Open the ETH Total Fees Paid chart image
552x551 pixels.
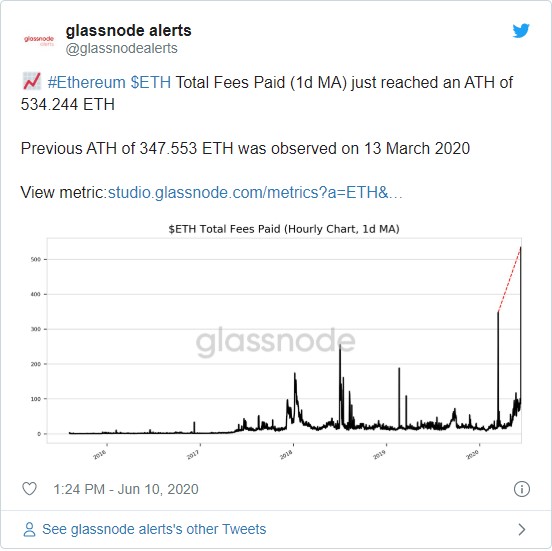(x=276, y=342)
